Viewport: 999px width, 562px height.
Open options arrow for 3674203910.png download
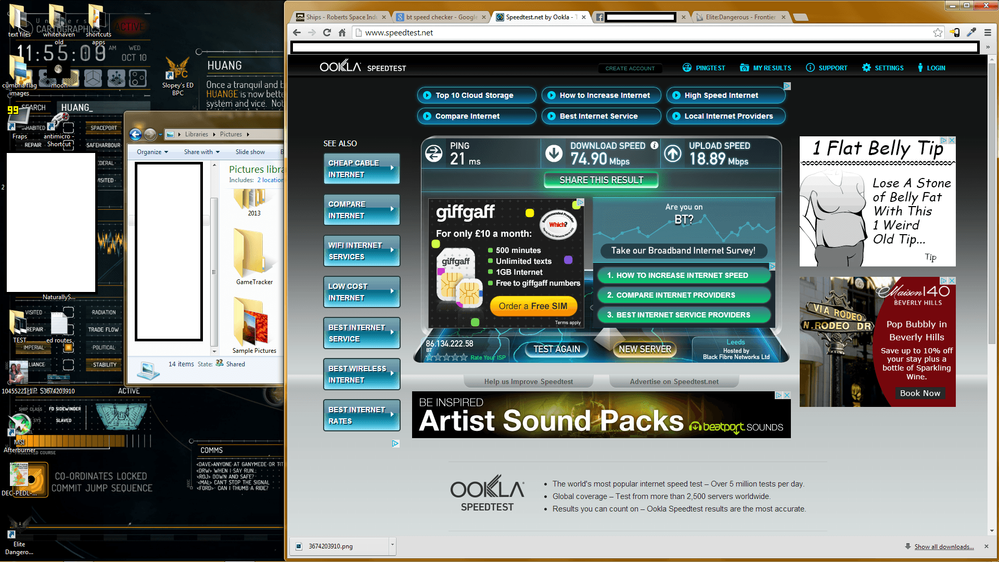click(392, 545)
